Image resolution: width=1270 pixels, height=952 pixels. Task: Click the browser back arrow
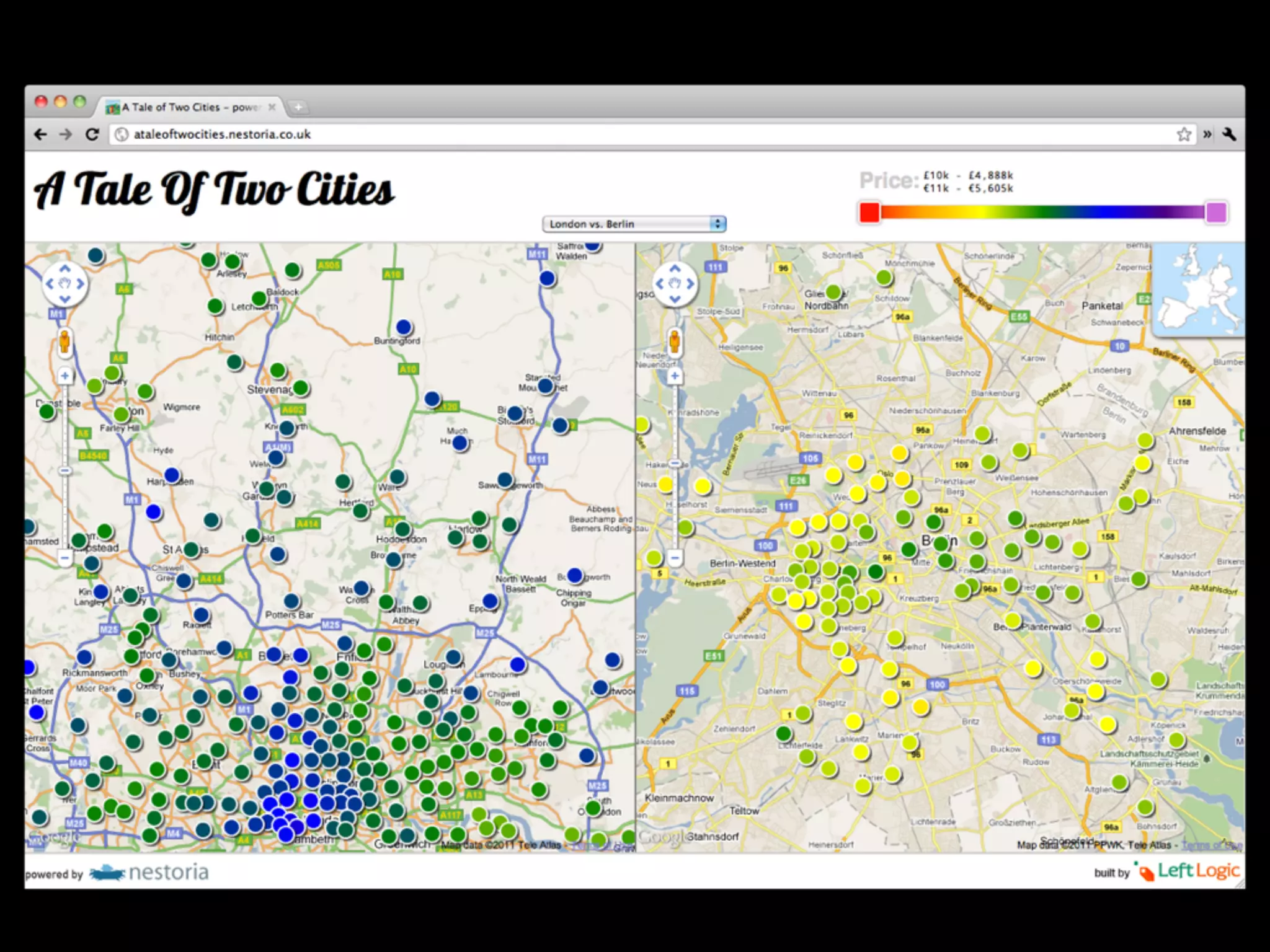click(x=40, y=134)
